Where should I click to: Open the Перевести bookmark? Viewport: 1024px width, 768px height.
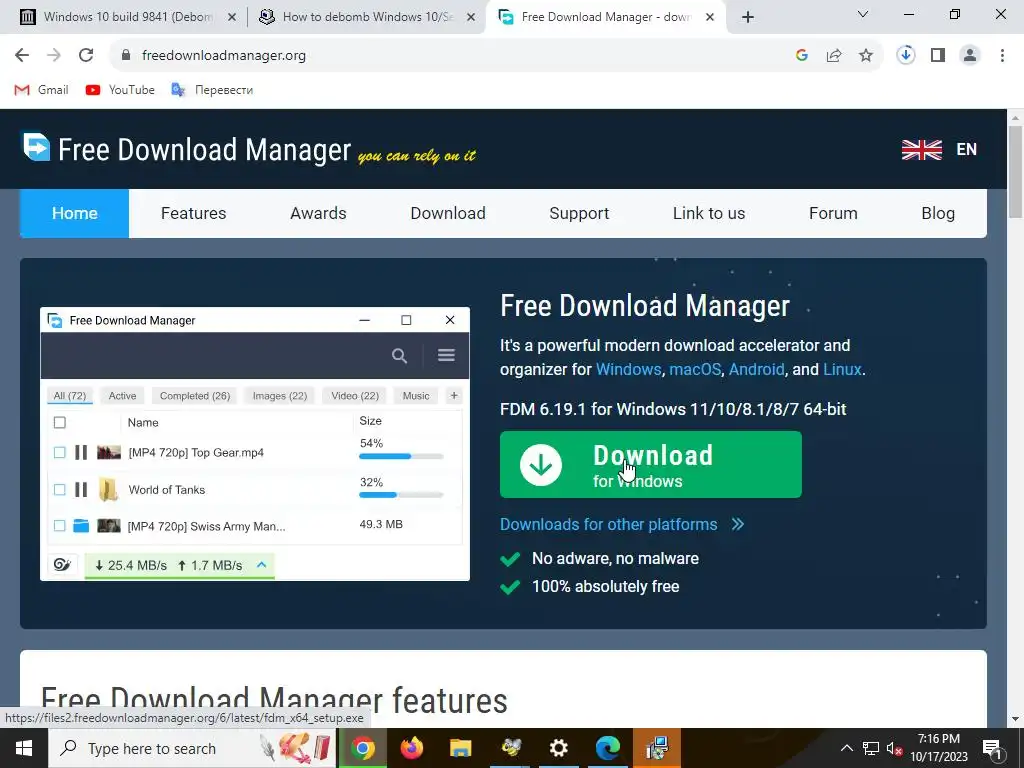tap(212, 90)
